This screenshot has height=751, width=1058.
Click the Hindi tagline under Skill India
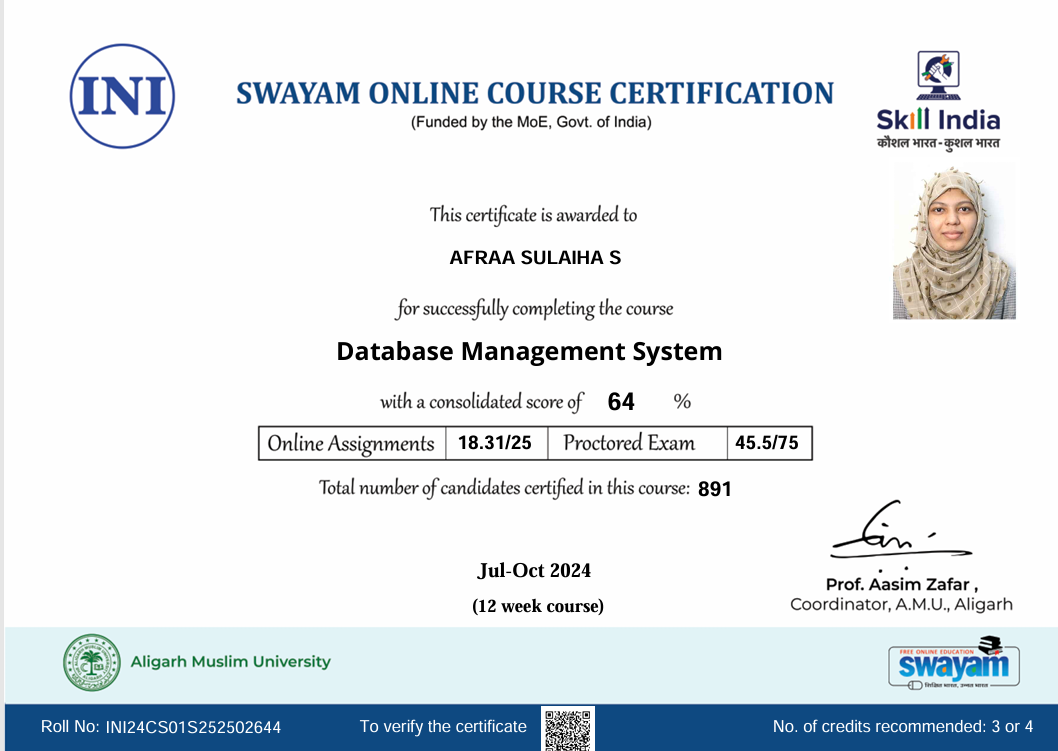(x=938, y=143)
